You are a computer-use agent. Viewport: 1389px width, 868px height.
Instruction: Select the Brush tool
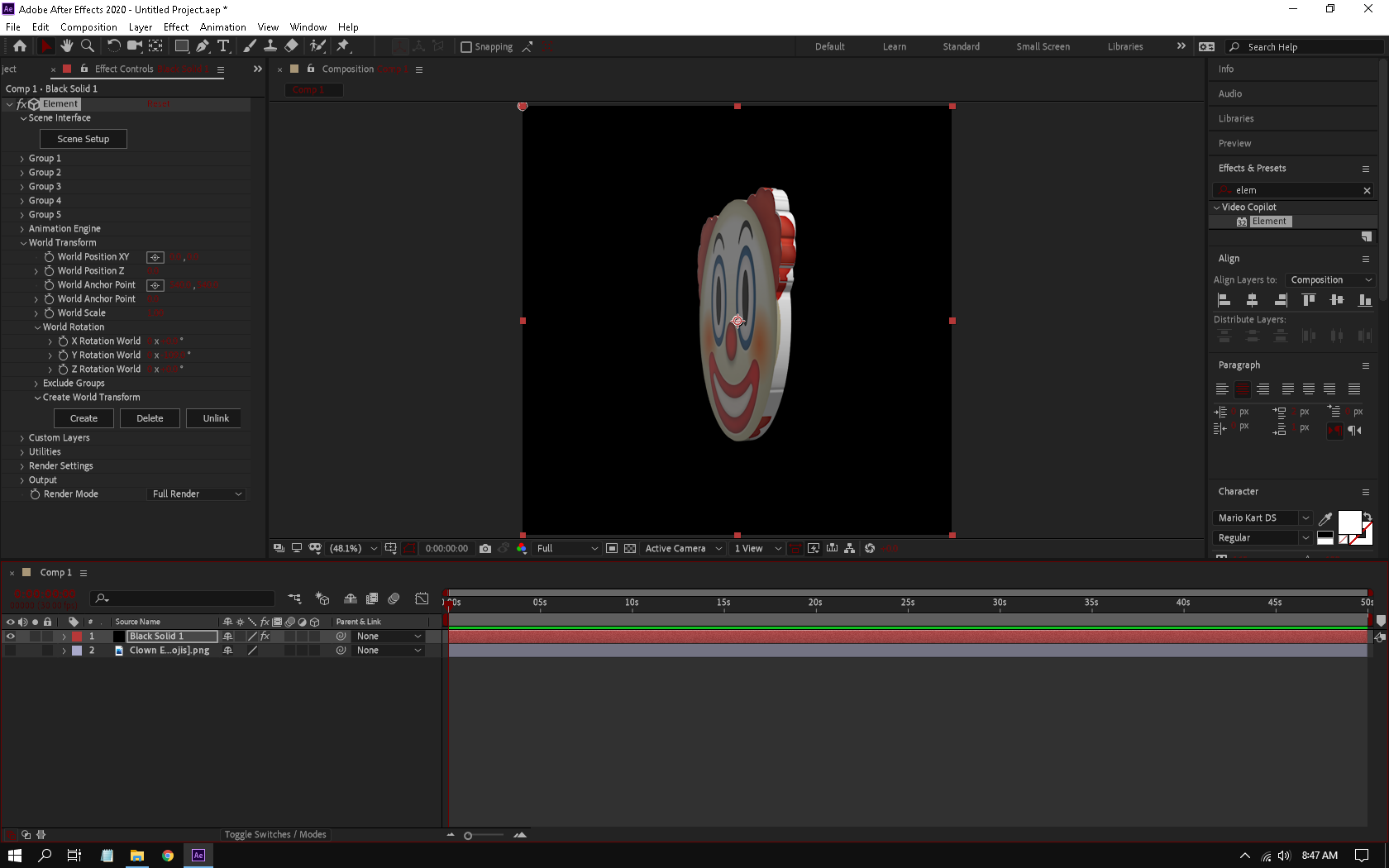pyautogui.click(x=250, y=46)
